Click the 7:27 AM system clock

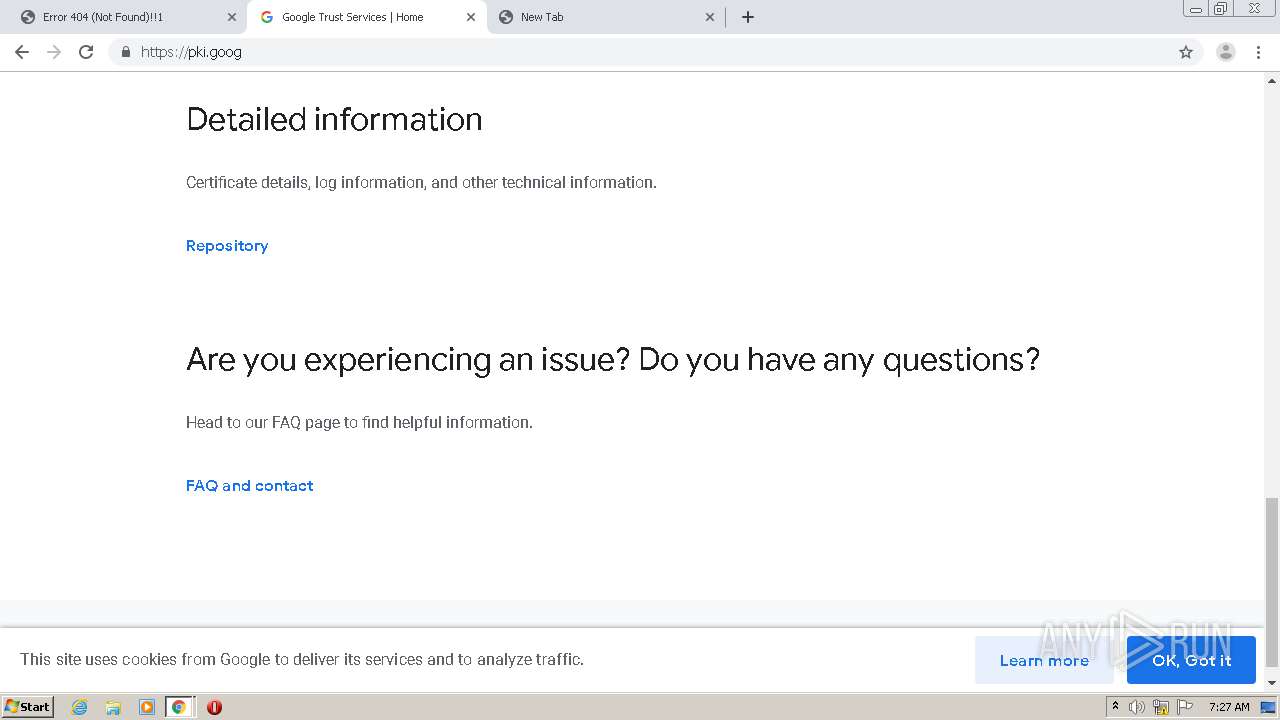pos(1229,707)
